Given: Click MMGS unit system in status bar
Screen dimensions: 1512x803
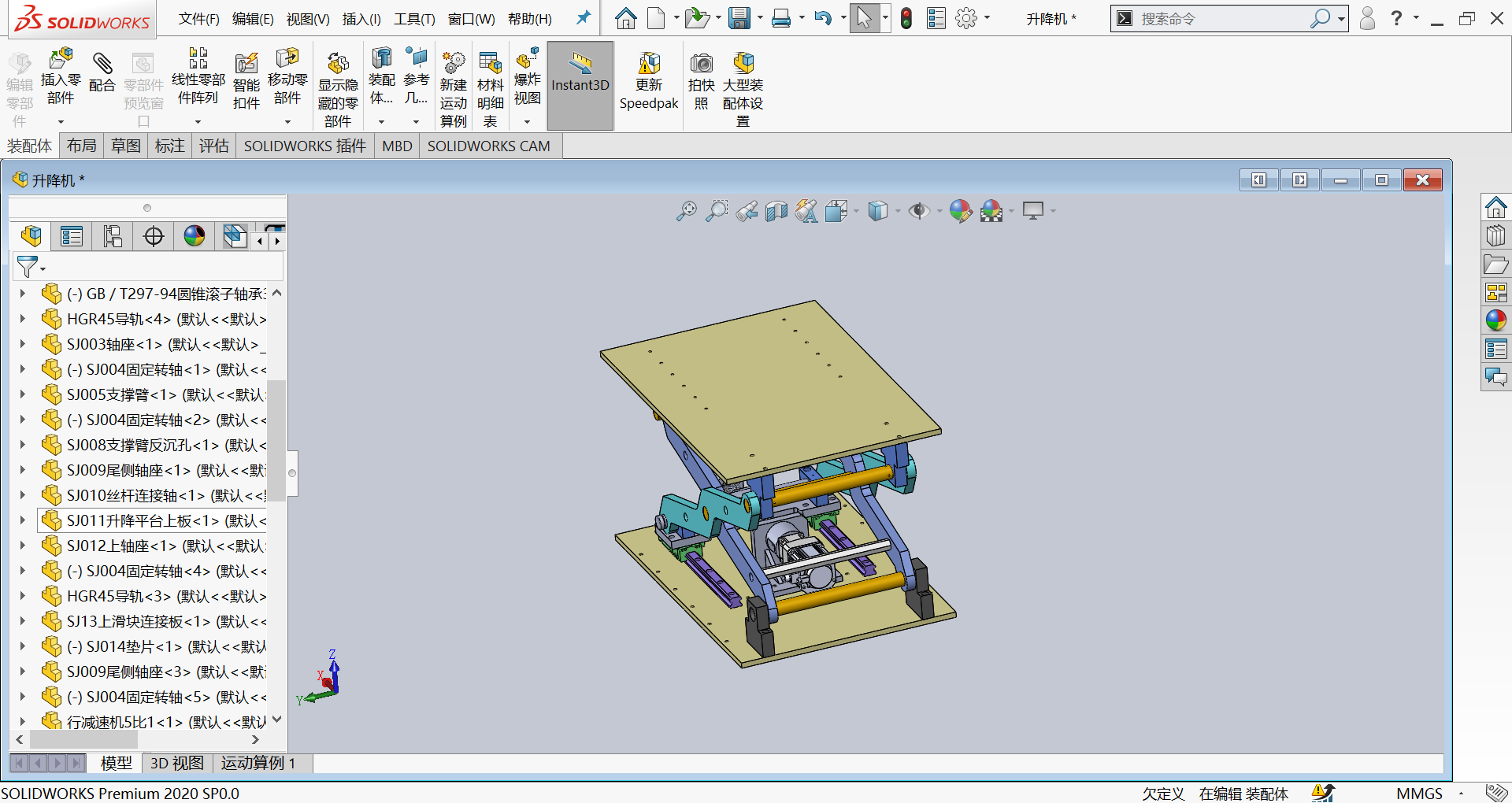Looking at the screenshot, I should tap(1419, 794).
